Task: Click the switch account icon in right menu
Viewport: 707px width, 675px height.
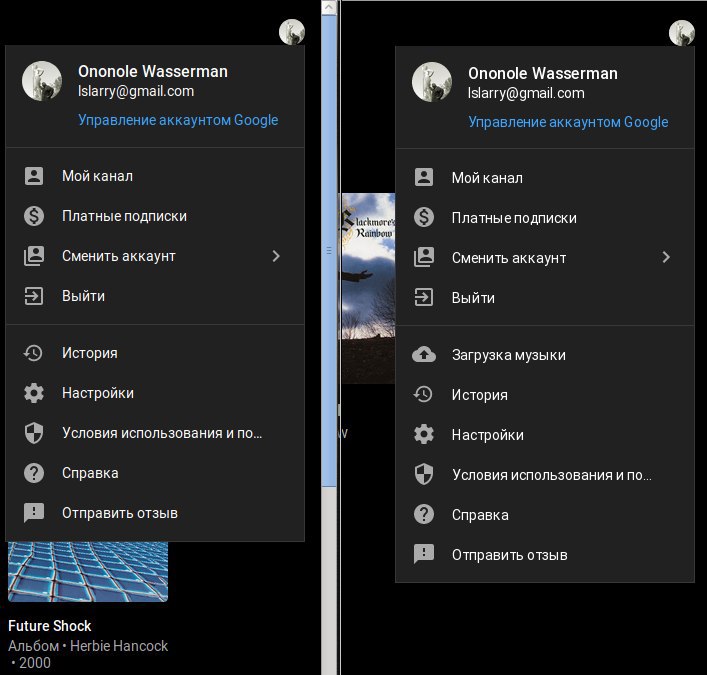Action: [424, 257]
